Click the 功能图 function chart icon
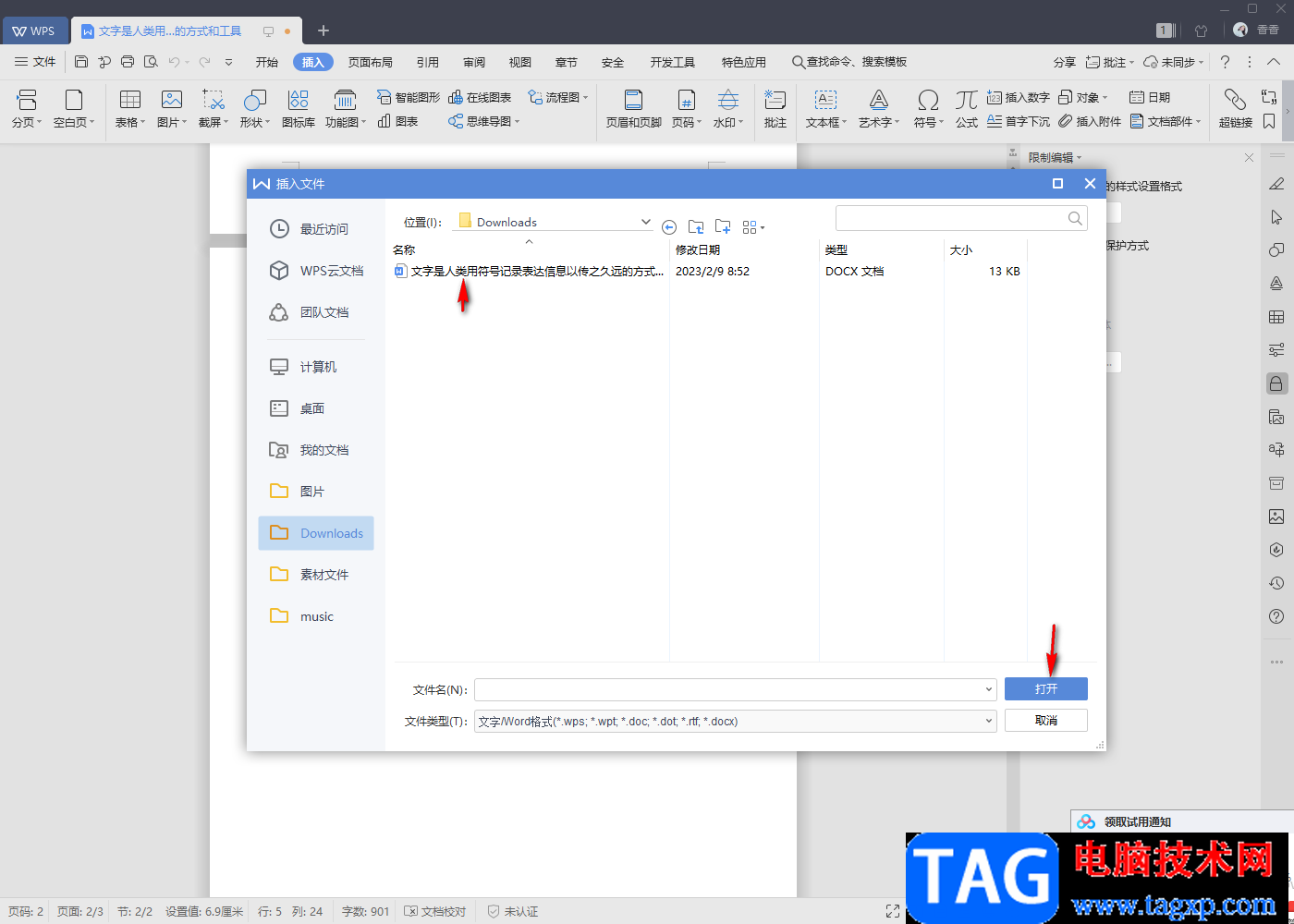 pyautogui.click(x=345, y=100)
